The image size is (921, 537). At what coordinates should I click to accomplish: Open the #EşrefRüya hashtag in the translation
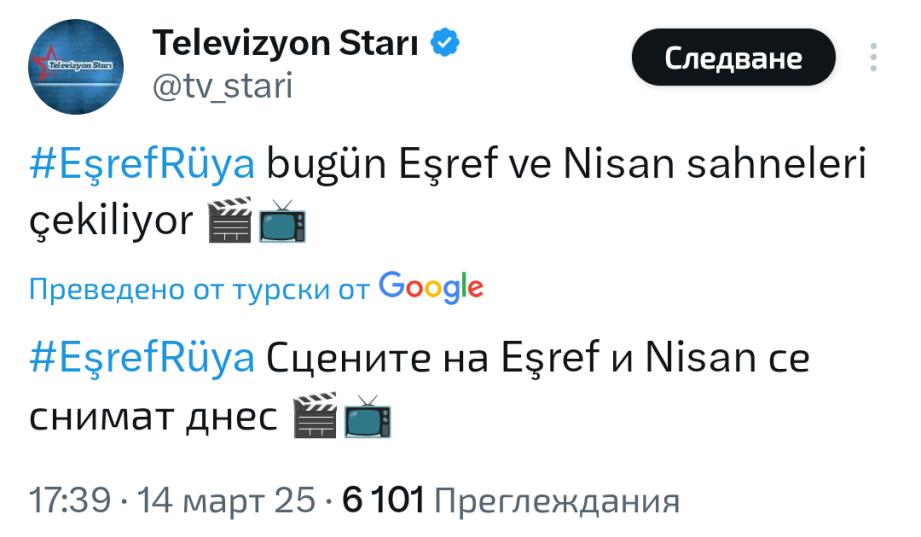143,357
